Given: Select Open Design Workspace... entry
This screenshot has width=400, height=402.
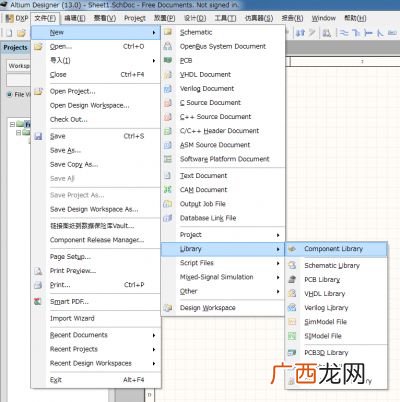Looking at the screenshot, I should pyautogui.click(x=96, y=105).
